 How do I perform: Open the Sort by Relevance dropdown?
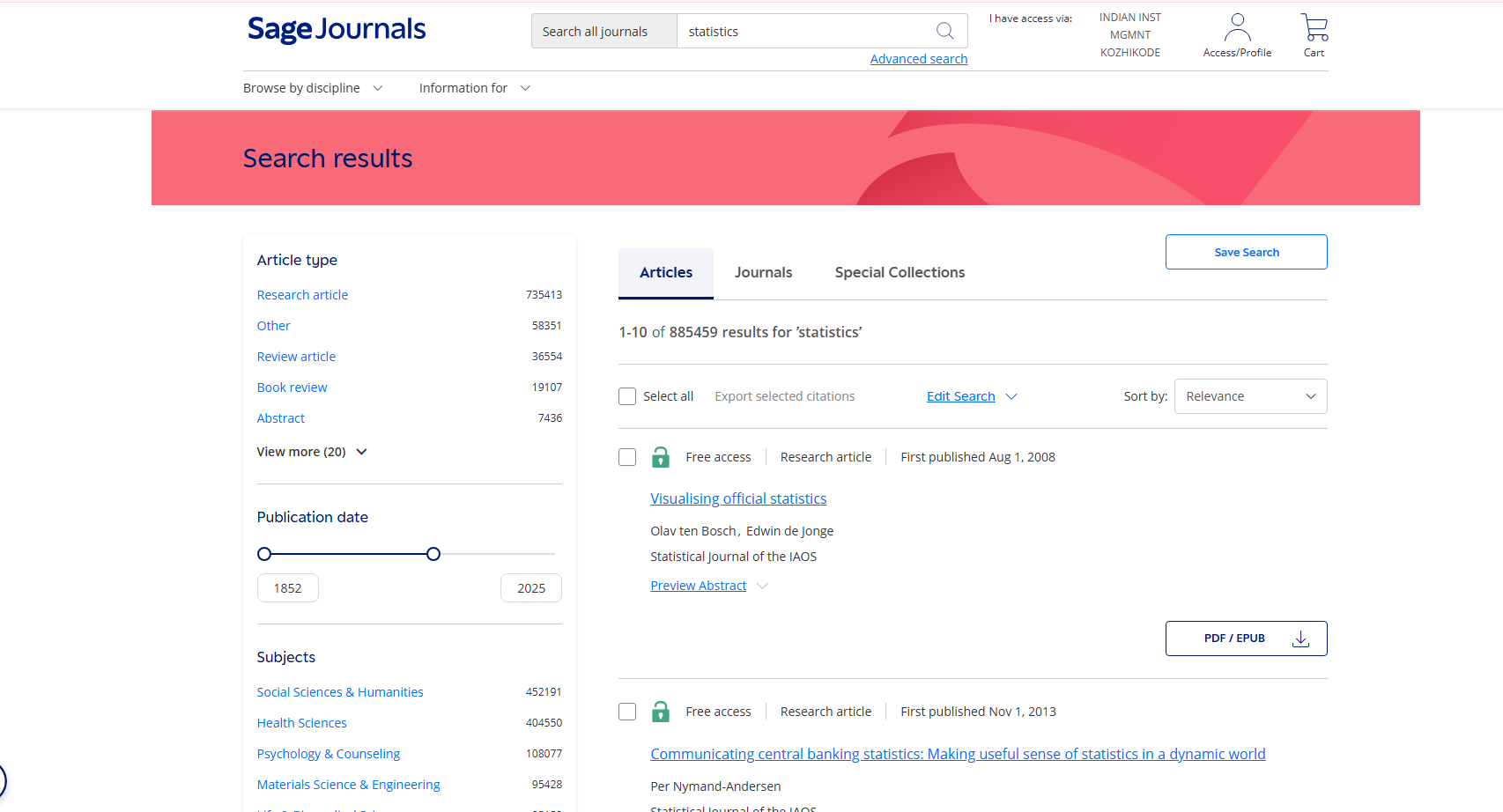1249,396
